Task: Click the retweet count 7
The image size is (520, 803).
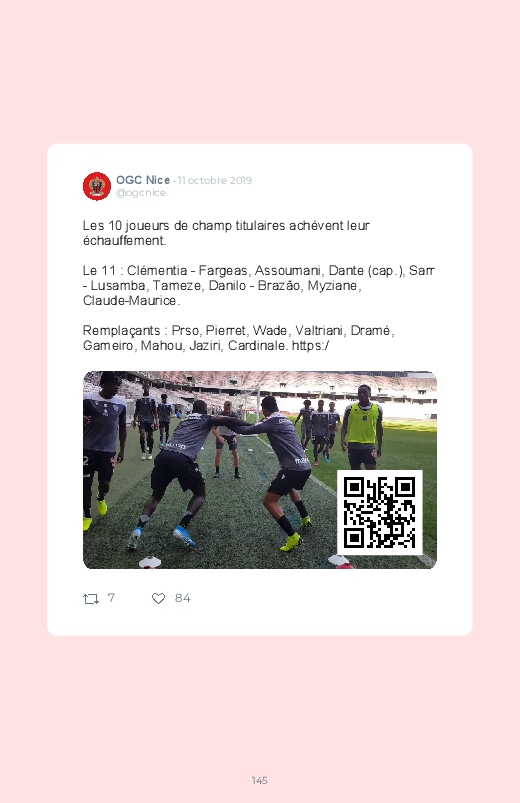Action: tap(111, 598)
